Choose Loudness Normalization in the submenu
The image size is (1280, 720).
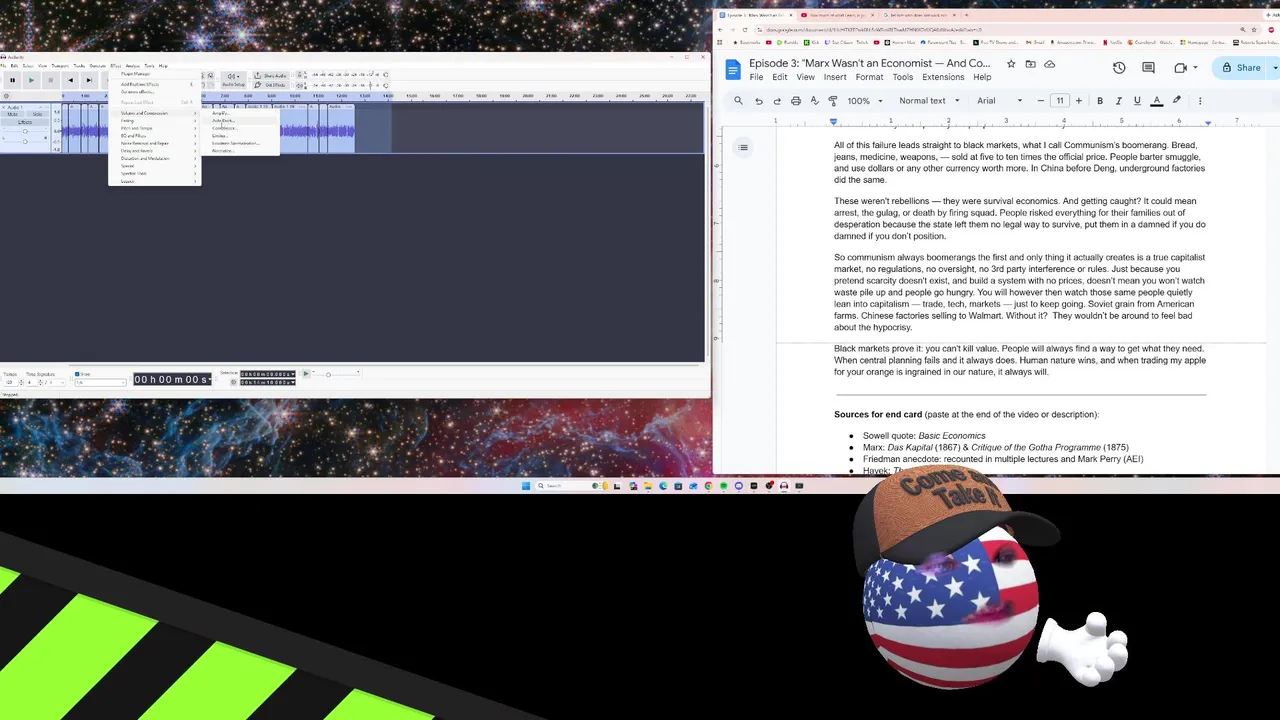click(240, 143)
